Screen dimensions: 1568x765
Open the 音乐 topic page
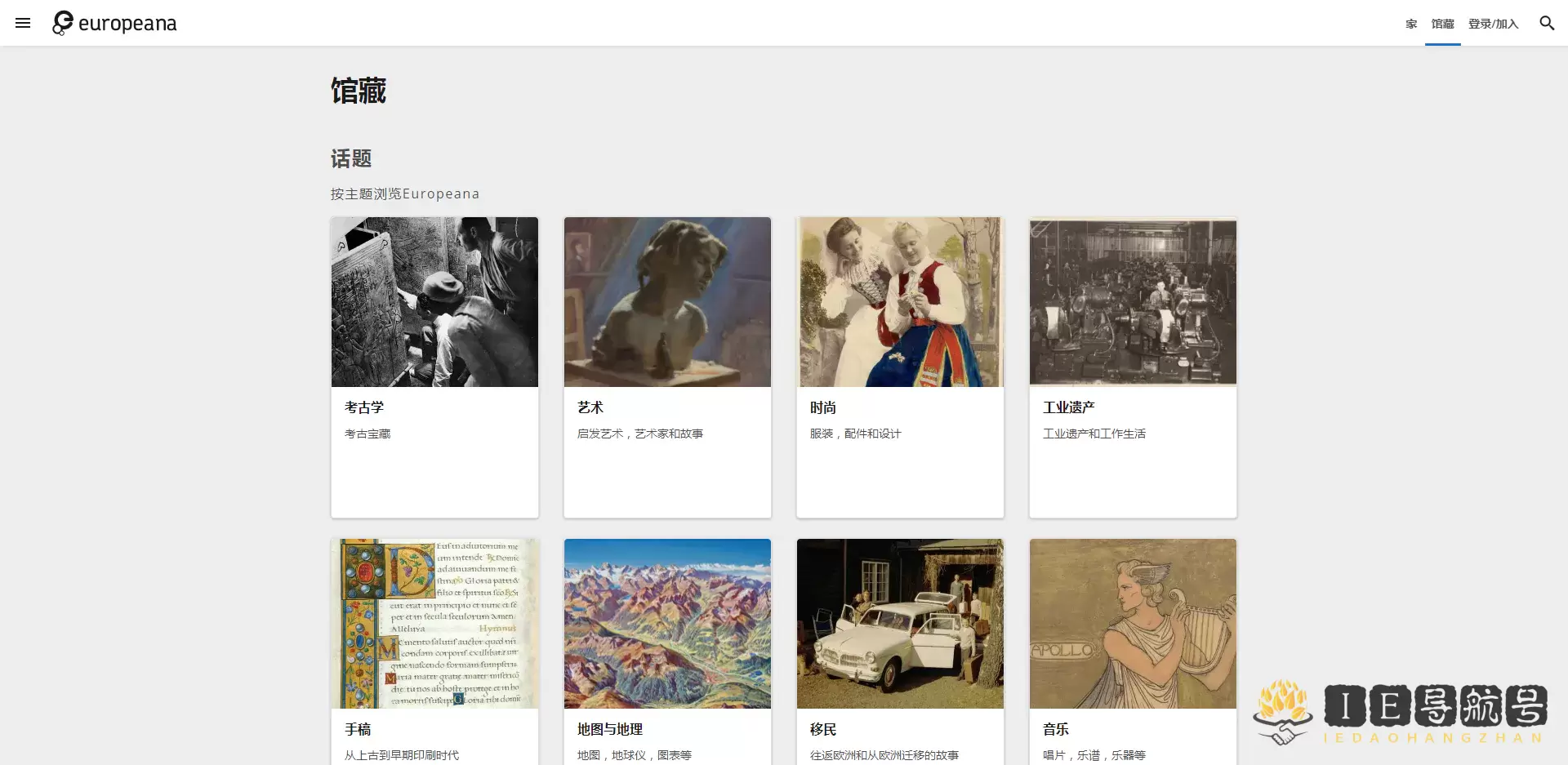(1055, 728)
